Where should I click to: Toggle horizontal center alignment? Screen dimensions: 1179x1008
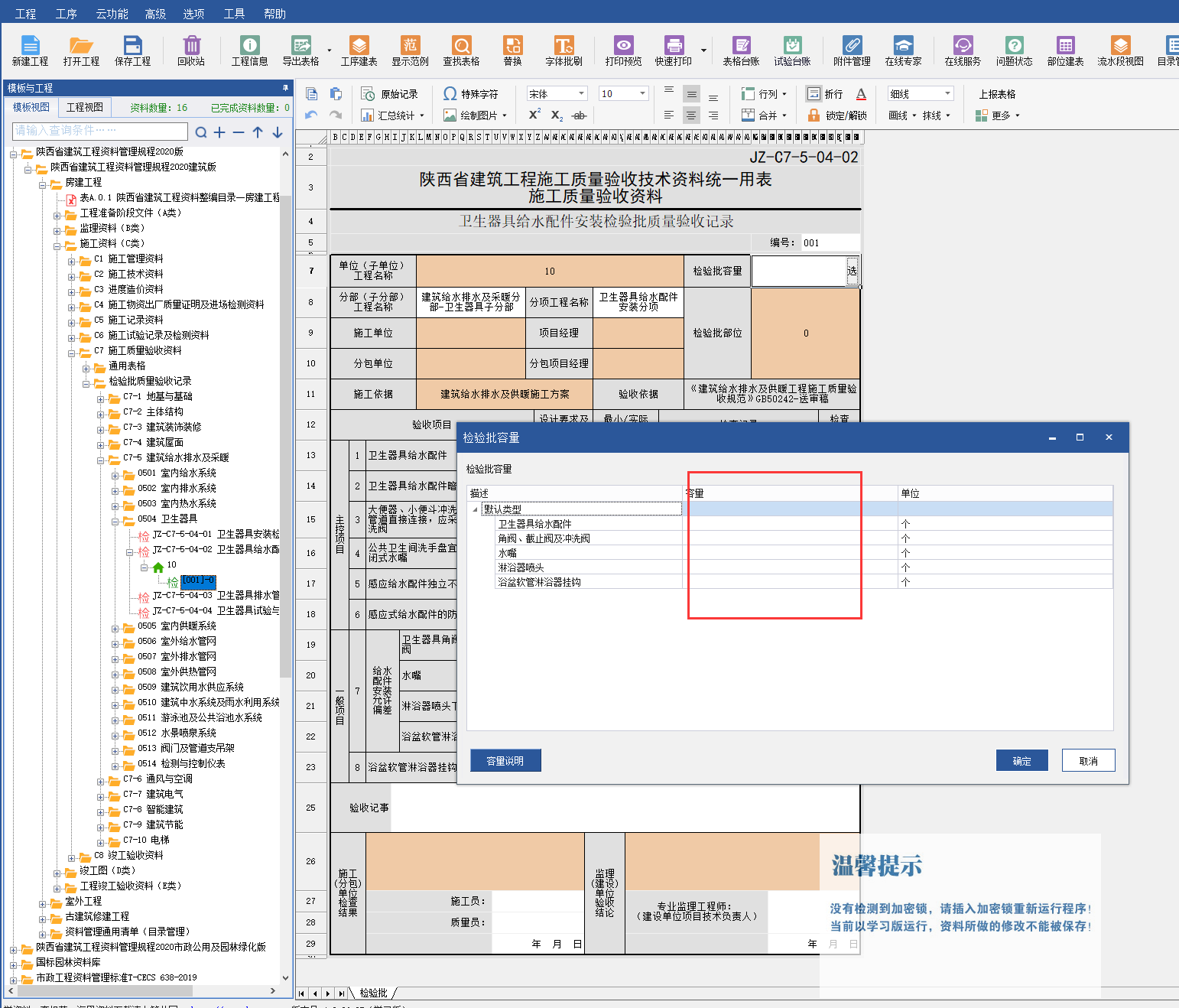(691, 115)
